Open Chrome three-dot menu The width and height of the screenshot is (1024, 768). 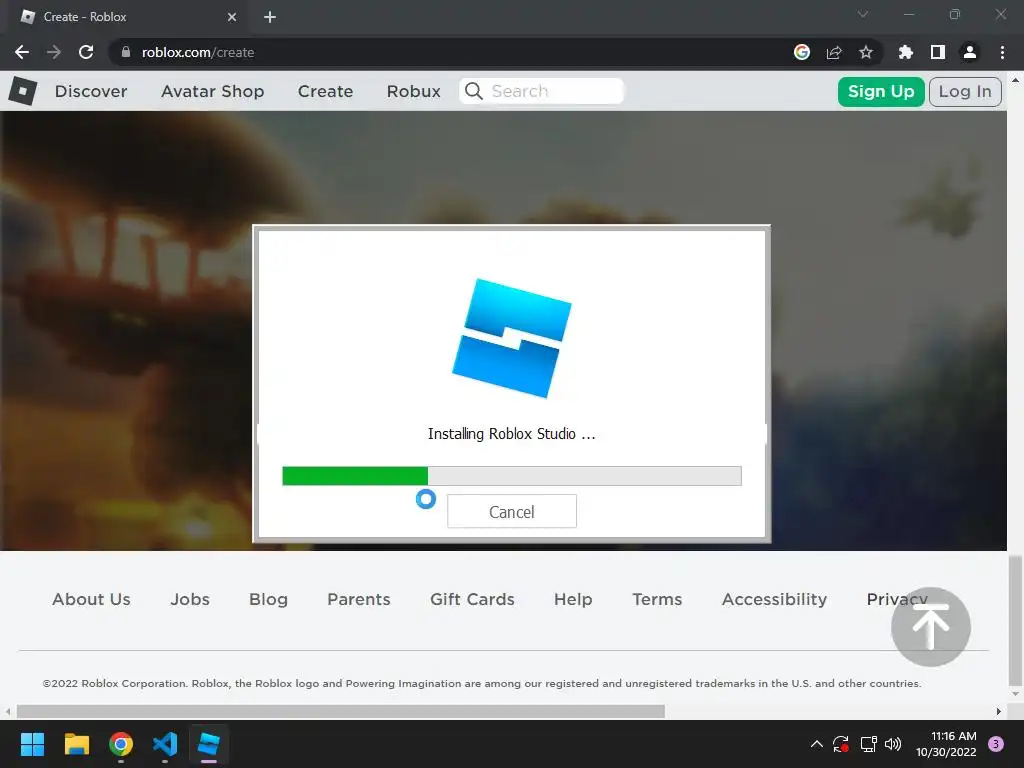[x=1002, y=52]
